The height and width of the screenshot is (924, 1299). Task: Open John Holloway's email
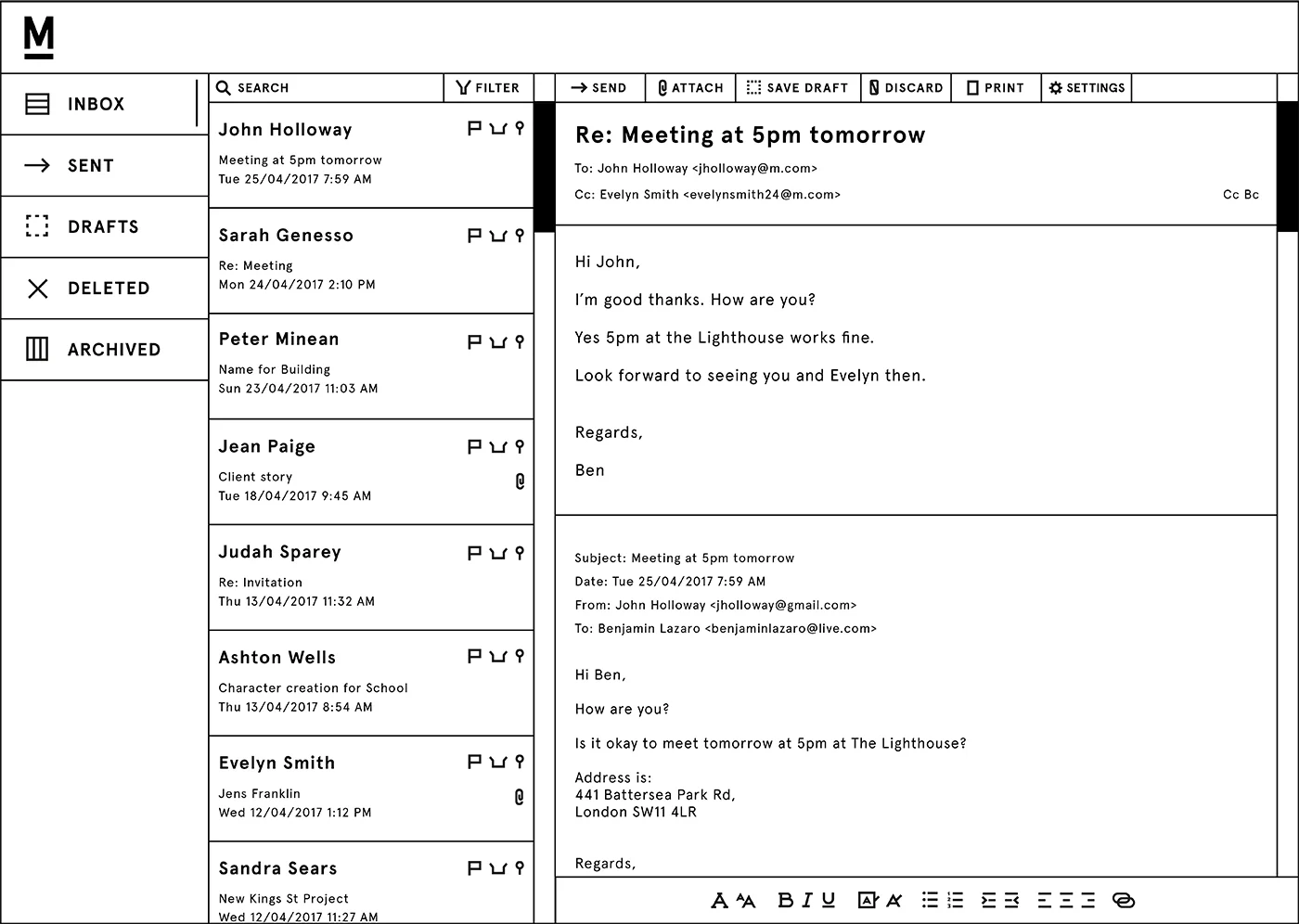point(371,155)
